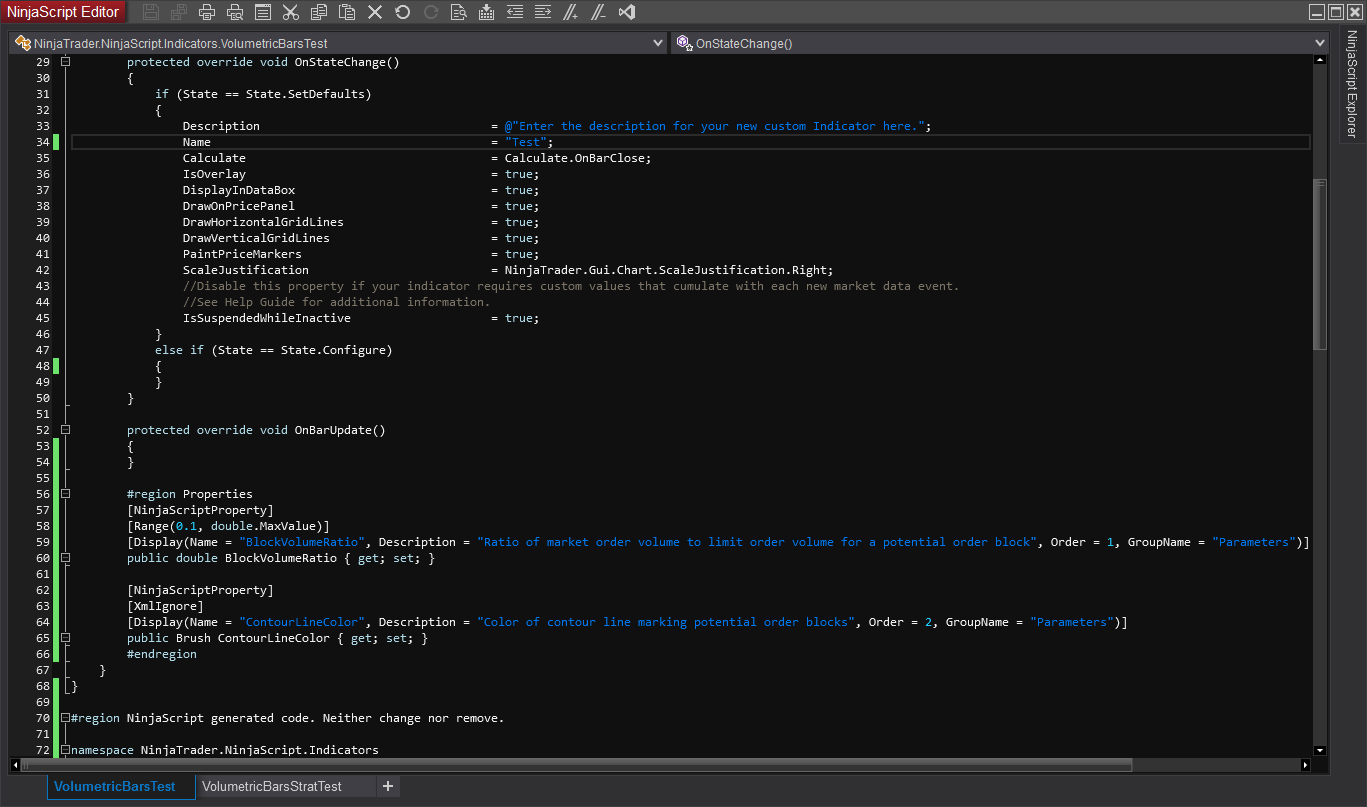The image size is (1367, 807).
Task: Switch to the VolumetricBarsStratTest tab
Action: point(272,787)
